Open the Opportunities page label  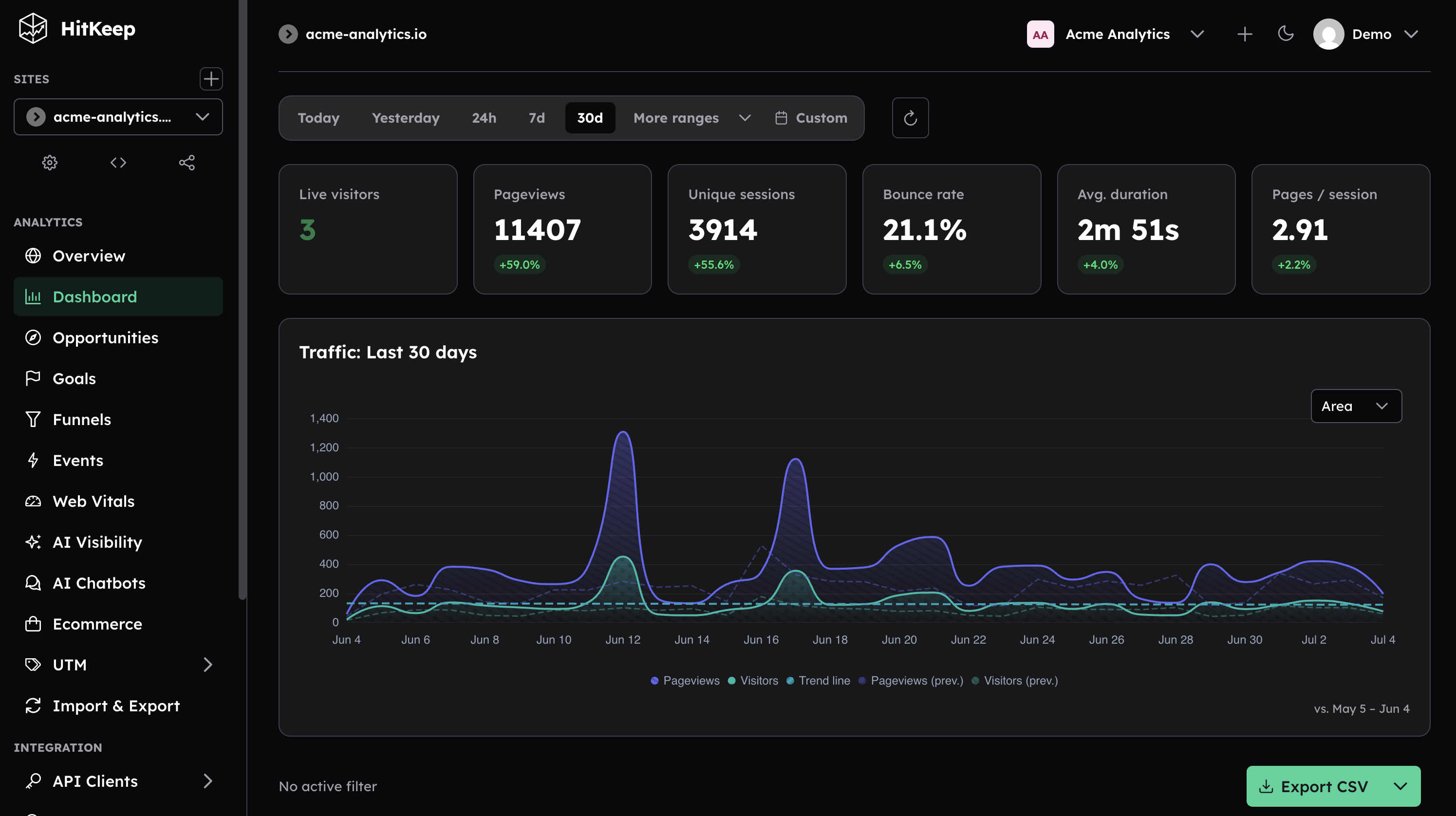point(106,337)
